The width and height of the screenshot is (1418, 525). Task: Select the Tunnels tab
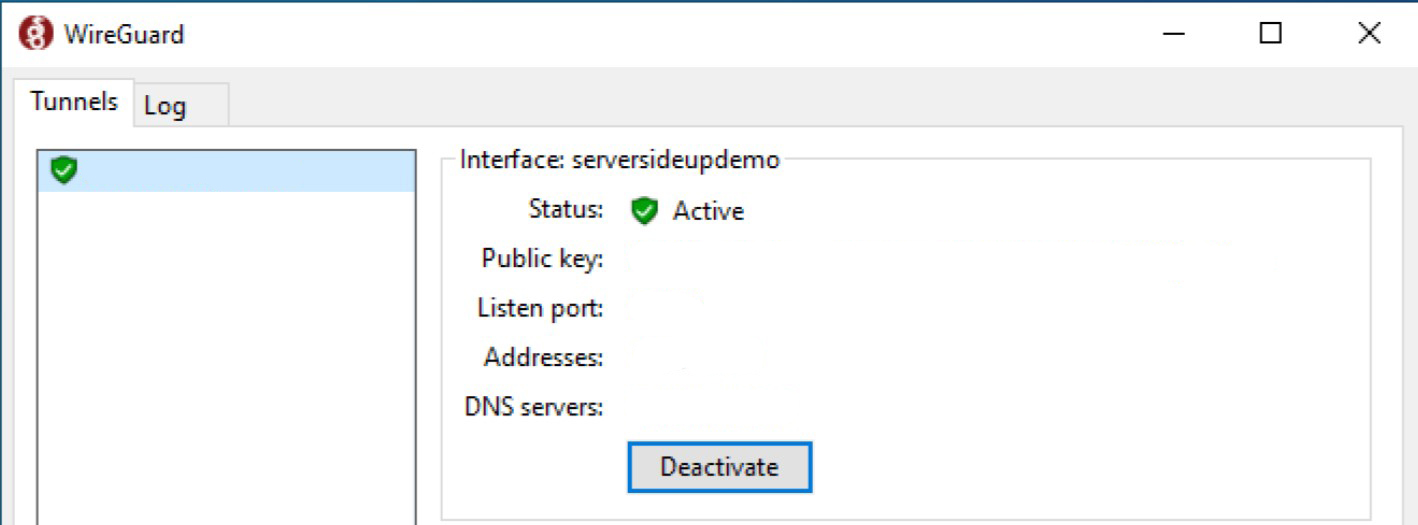click(74, 102)
